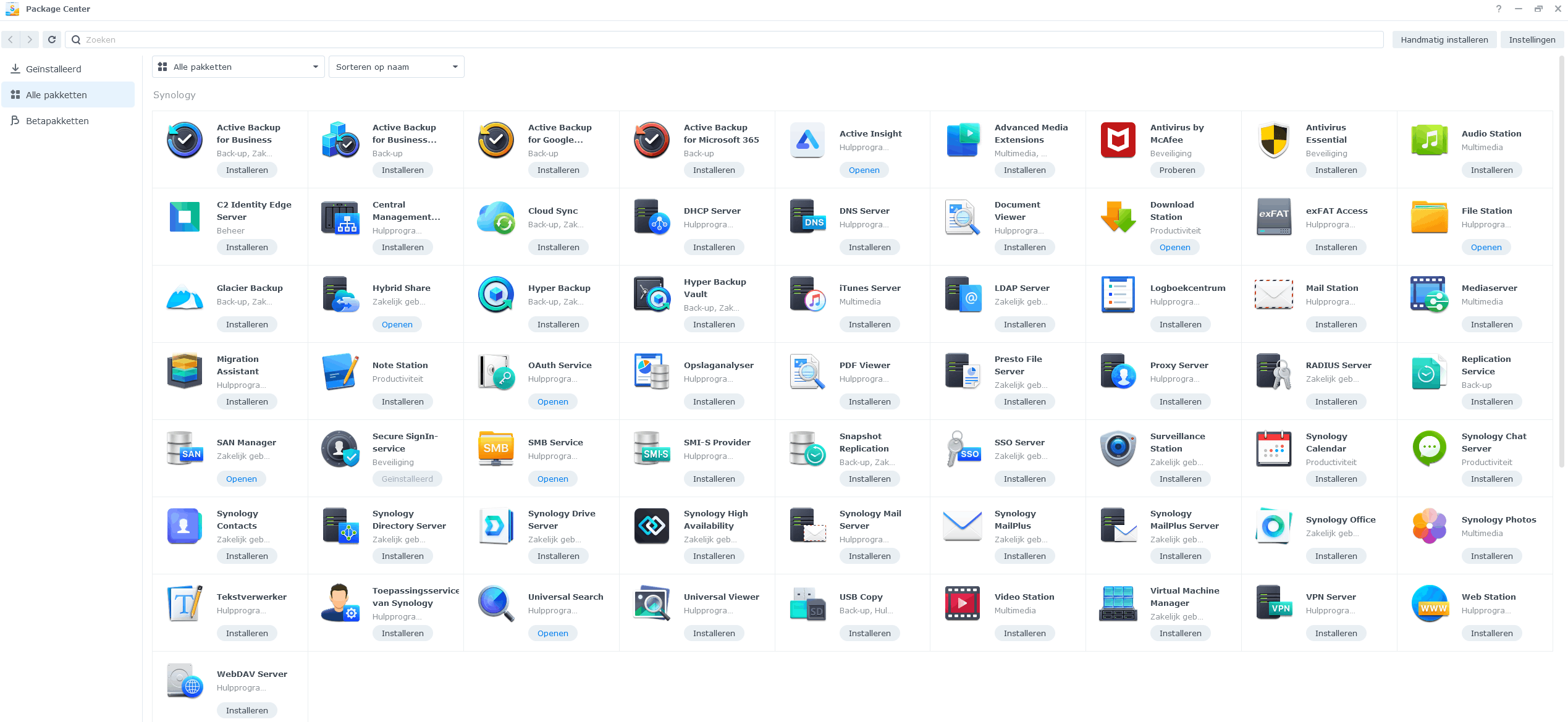The width and height of the screenshot is (1568, 722).
Task: Open Instellingen button
Action: click(1532, 40)
